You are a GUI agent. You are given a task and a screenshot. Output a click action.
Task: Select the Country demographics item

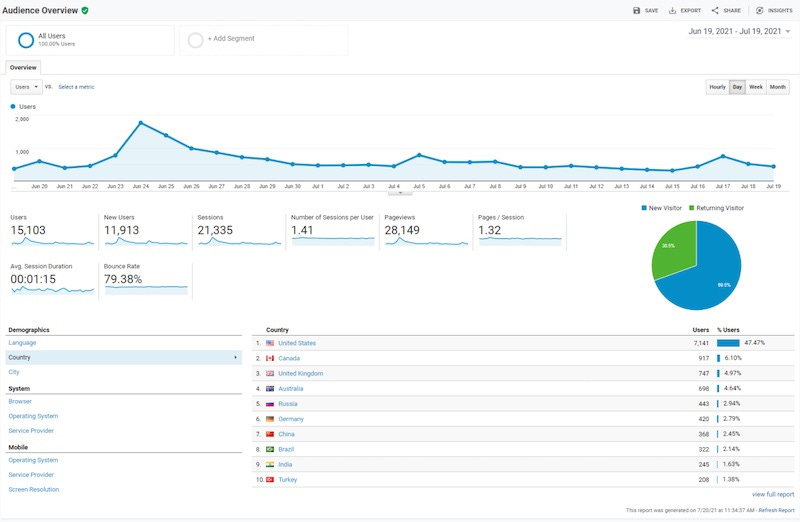[x=123, y=357]
